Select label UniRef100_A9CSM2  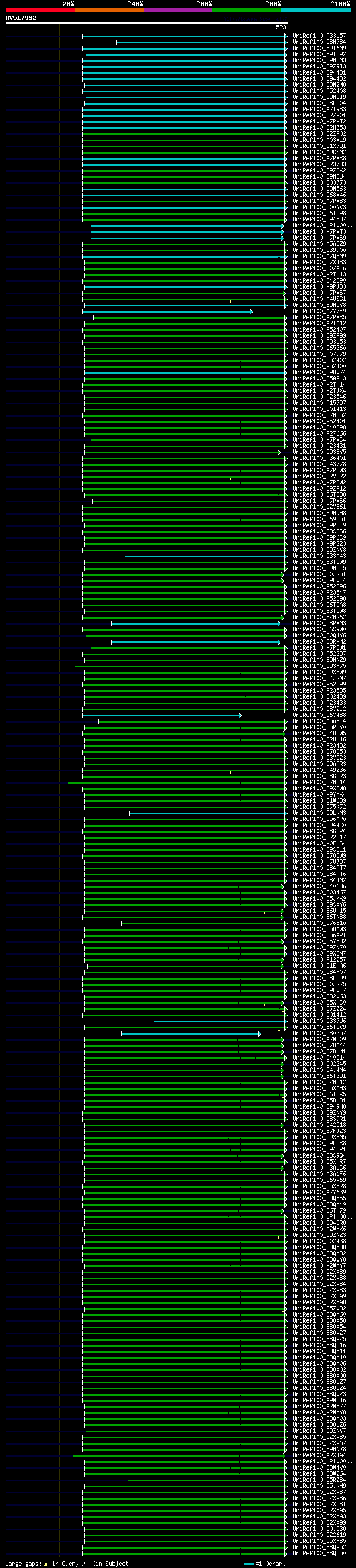(319, 152)
